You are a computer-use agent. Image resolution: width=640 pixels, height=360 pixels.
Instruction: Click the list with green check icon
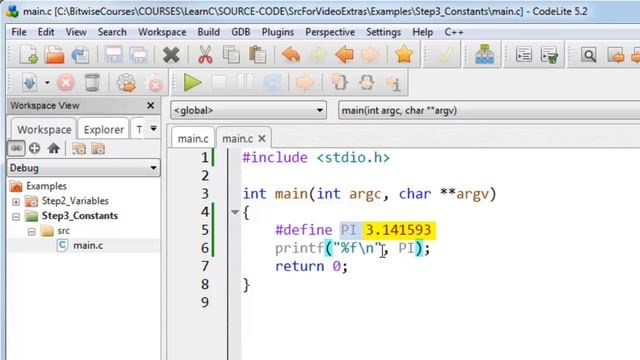click(549, 55)
